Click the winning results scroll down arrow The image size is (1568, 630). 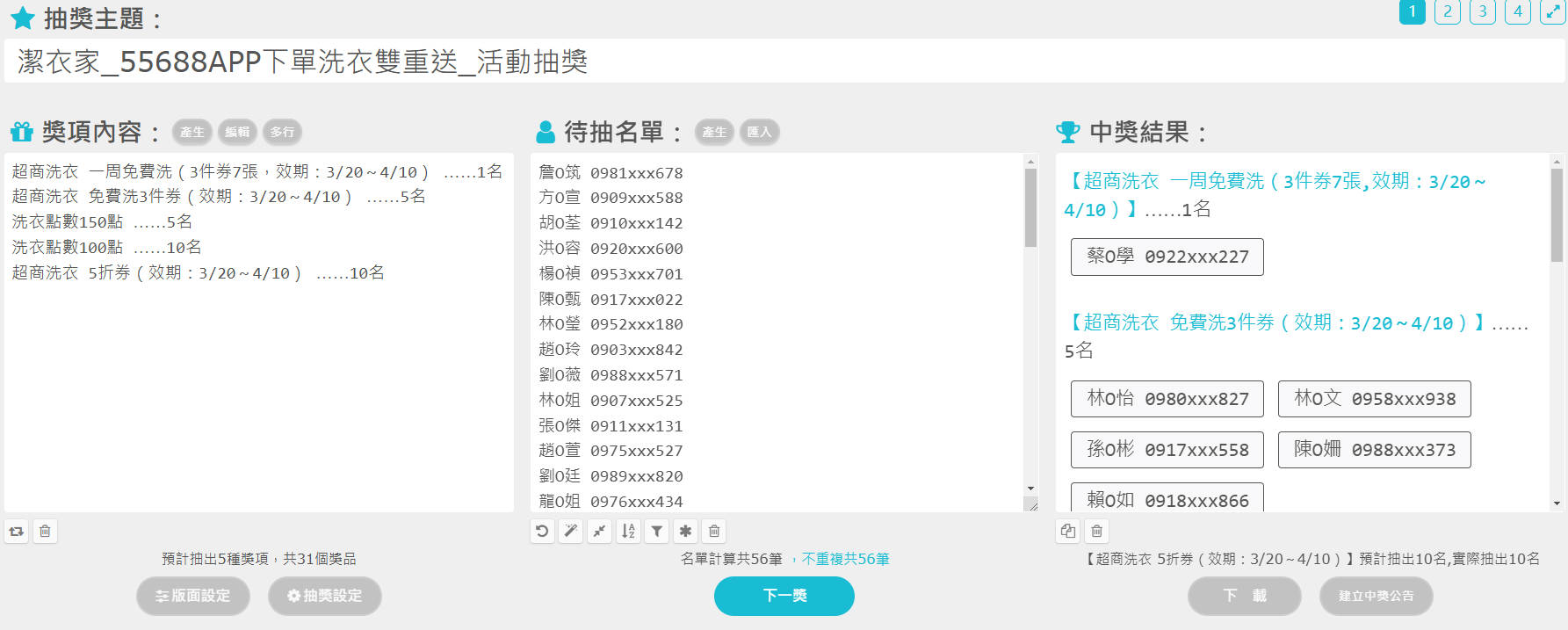coord(1557,503)
